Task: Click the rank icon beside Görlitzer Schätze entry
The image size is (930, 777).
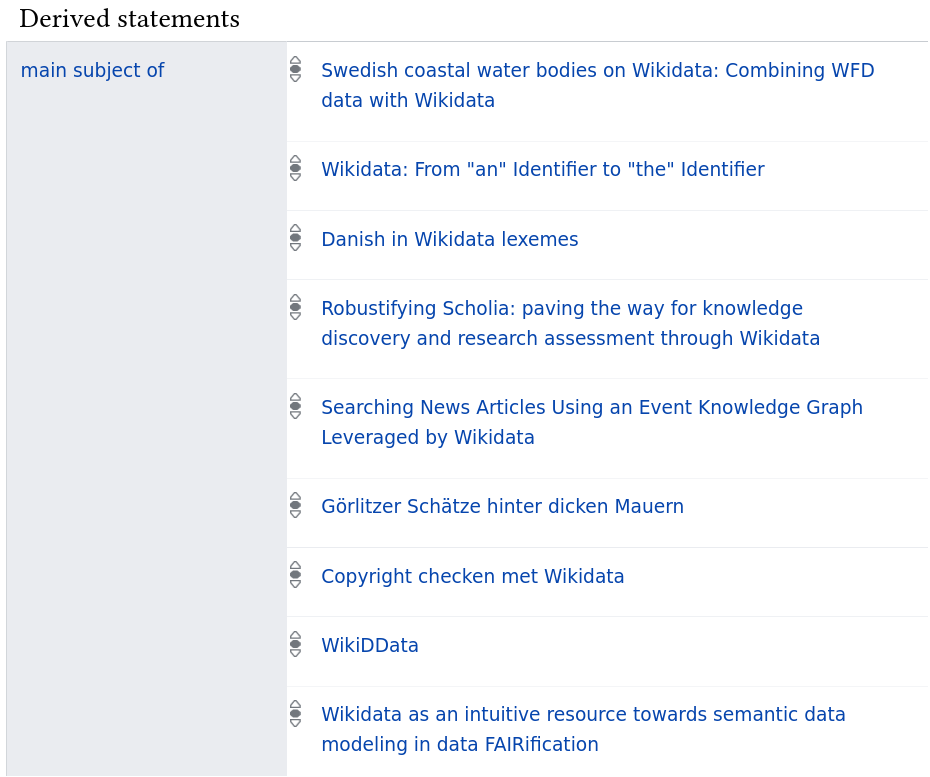Action: click(x=295, y=506)
